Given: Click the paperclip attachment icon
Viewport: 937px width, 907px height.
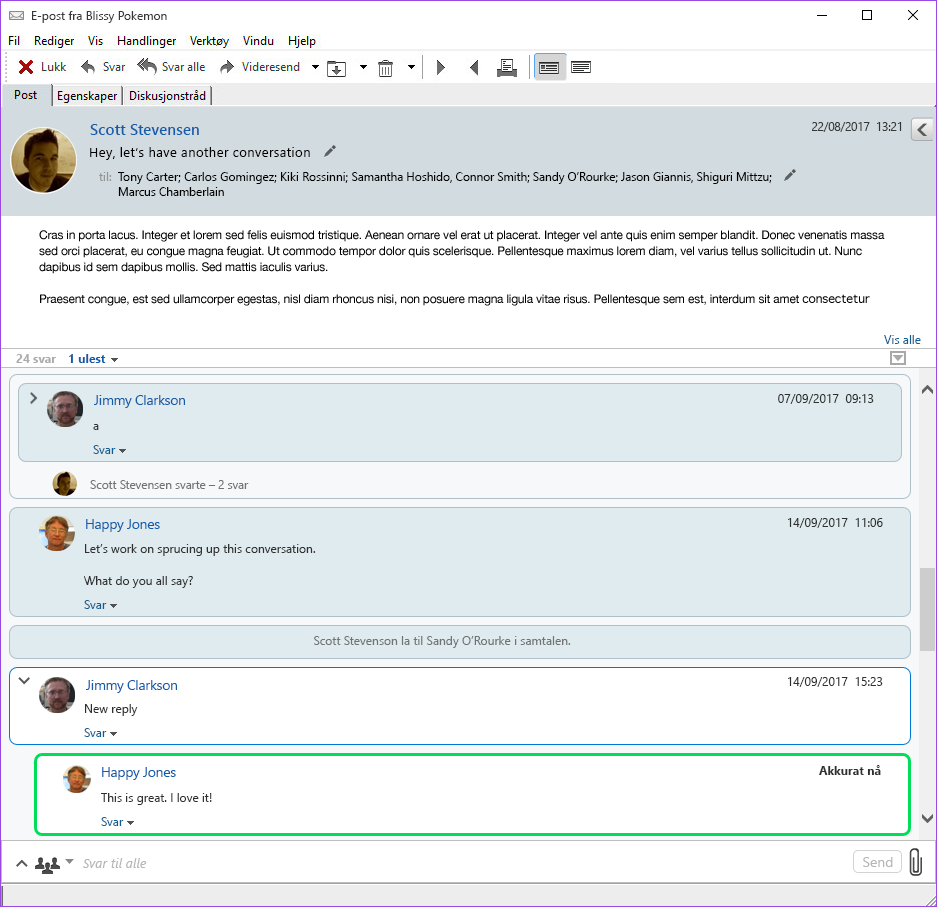Looking at the screenshot, I should [x=915, y=862].
